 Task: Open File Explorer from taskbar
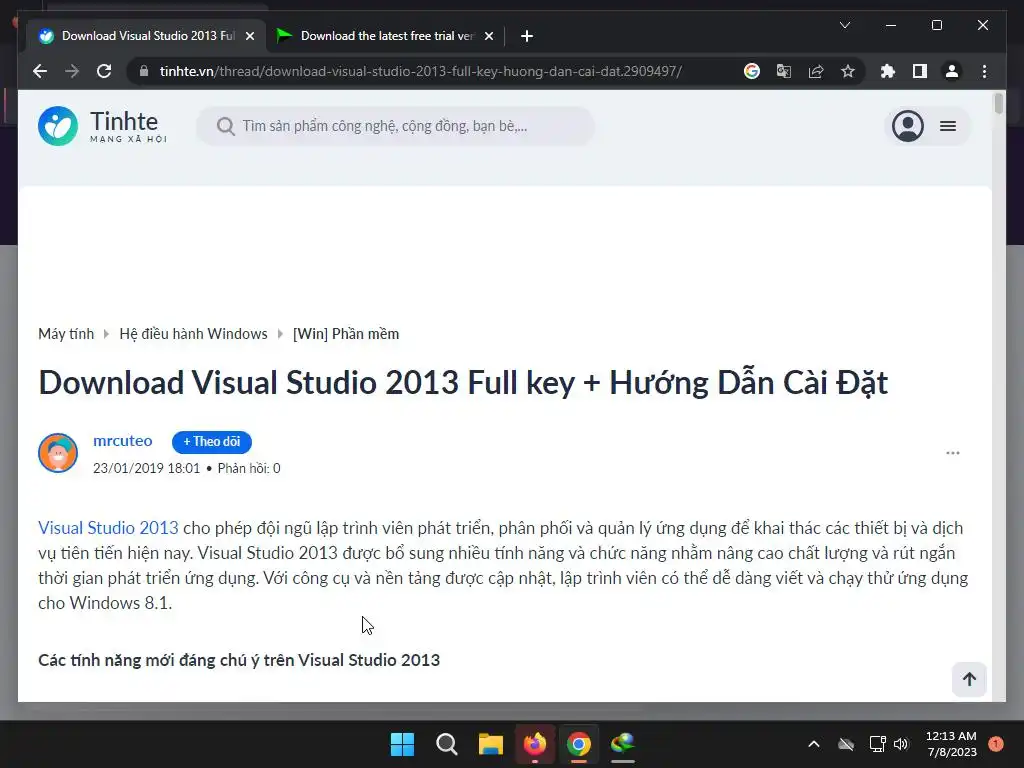[490, 744]
